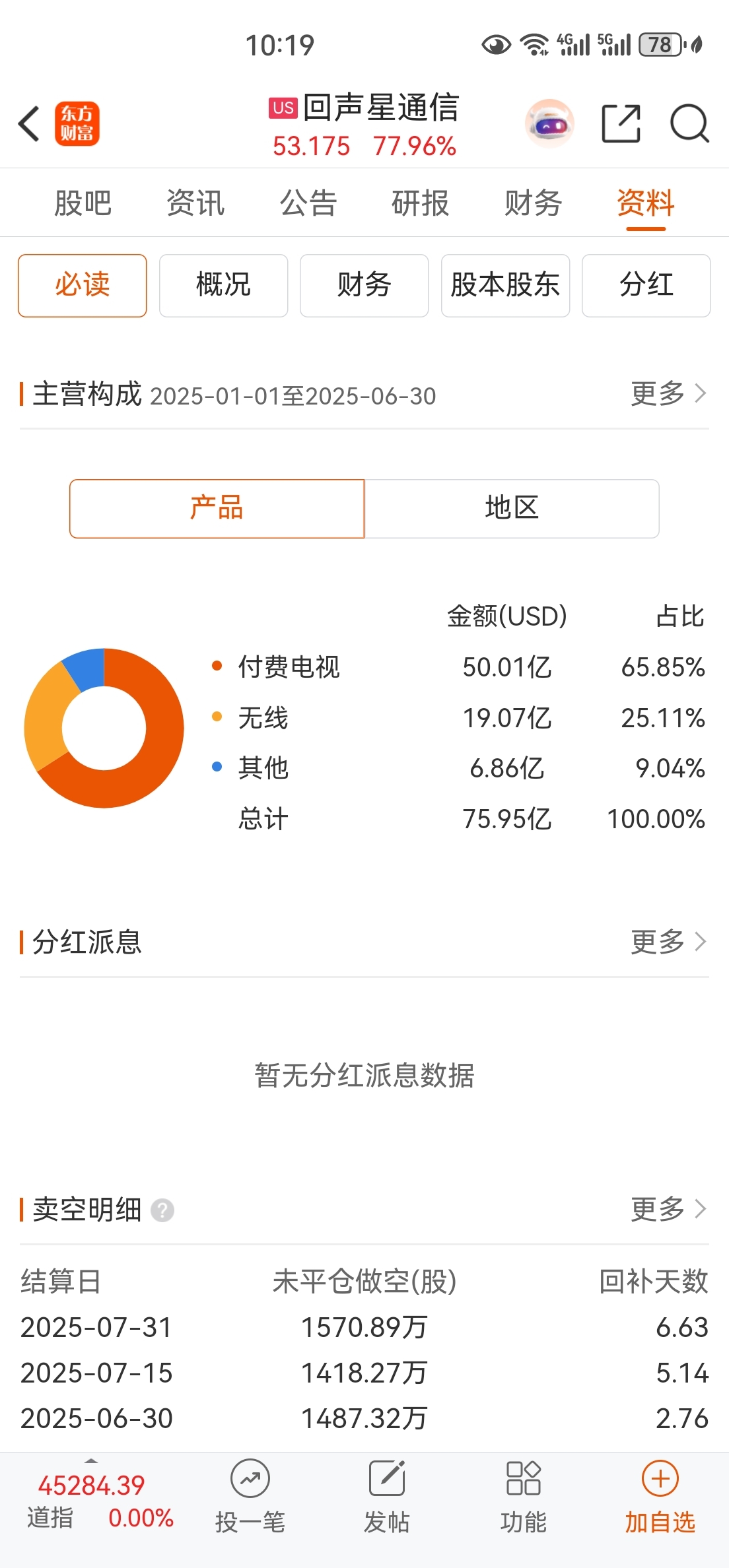Tap the back arrow icon

pyautogui.click(x=29, y=123)
